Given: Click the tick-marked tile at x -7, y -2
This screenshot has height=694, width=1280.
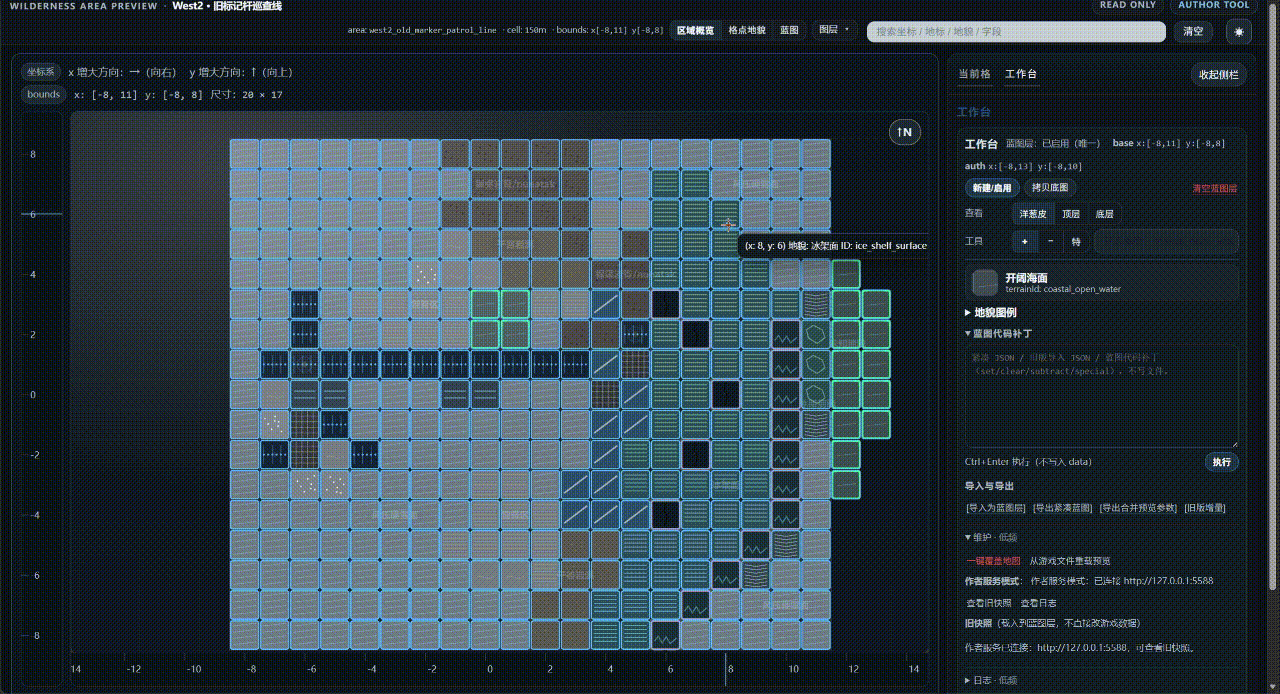Looking at the screenshot, I should [x=275, y=454].
